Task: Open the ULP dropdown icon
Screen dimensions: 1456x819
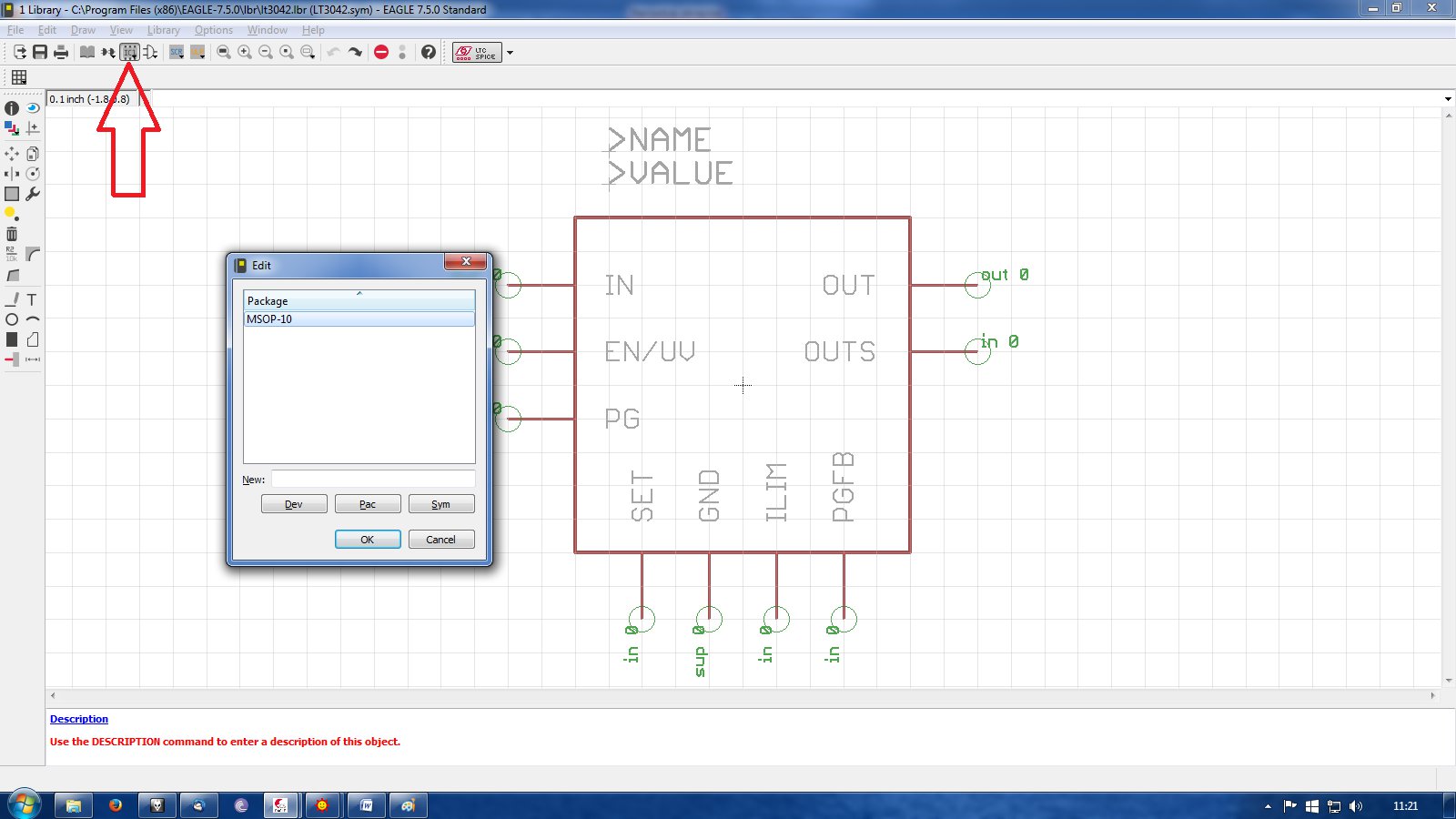Action: coord(197,52)
